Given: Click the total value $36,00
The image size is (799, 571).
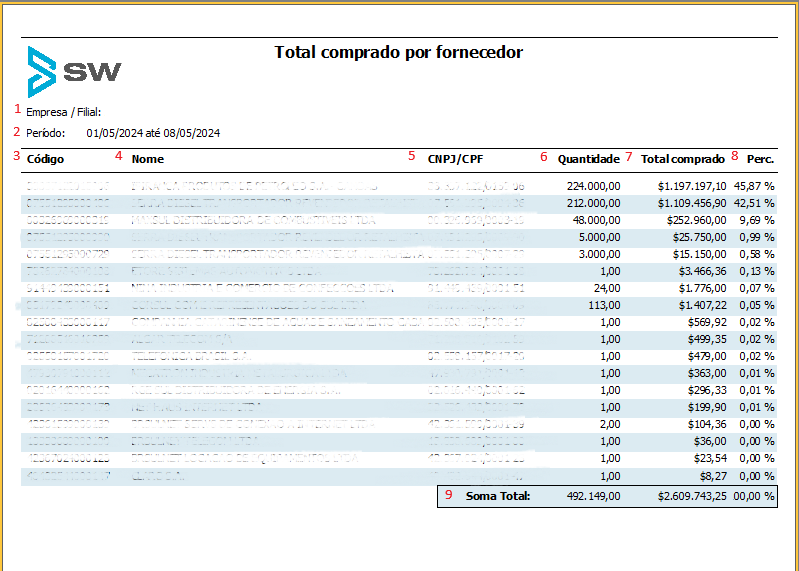Looking at the screenshot, I should click(x=710, y=441).
